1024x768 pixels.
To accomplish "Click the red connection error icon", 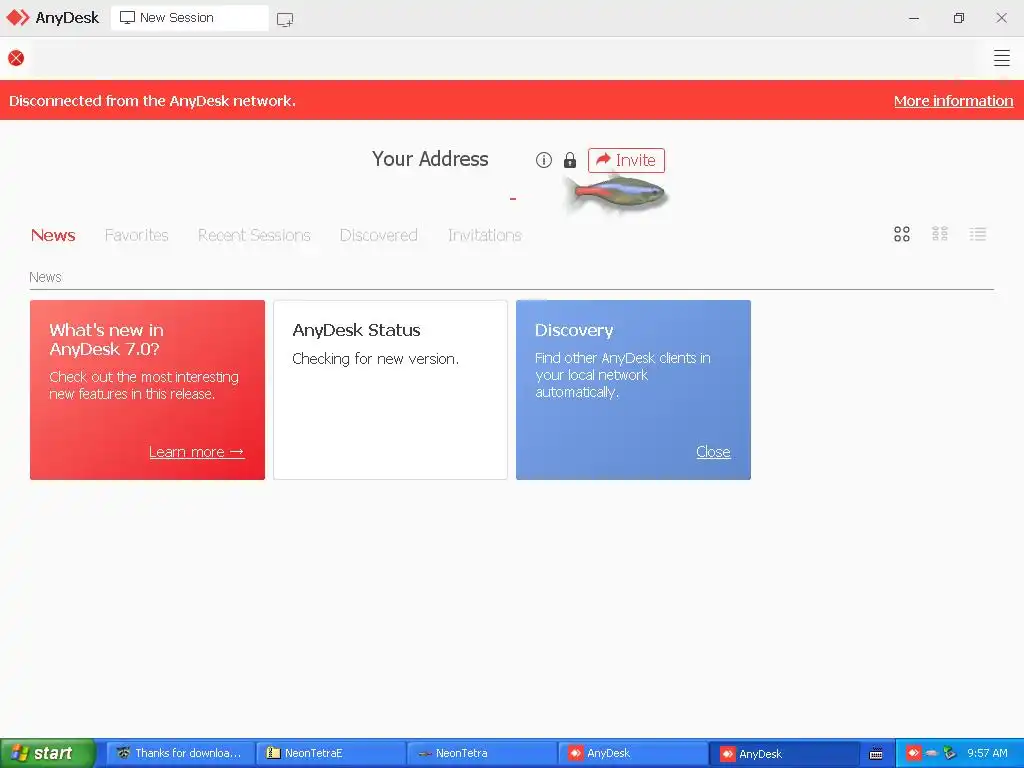I will tap(16, 58).
